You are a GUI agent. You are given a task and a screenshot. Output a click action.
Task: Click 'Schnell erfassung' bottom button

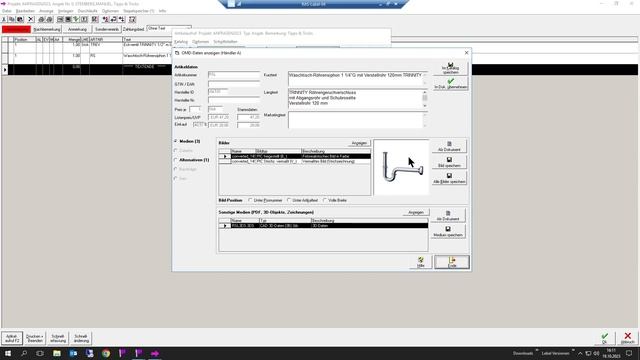[58, 338]
